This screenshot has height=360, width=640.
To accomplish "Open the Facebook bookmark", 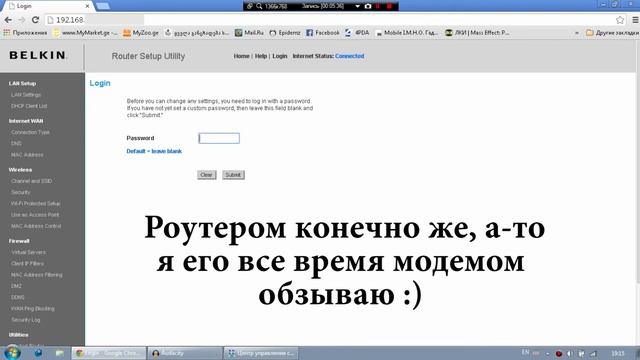I will pyautogui.click(x=323, y=33).
